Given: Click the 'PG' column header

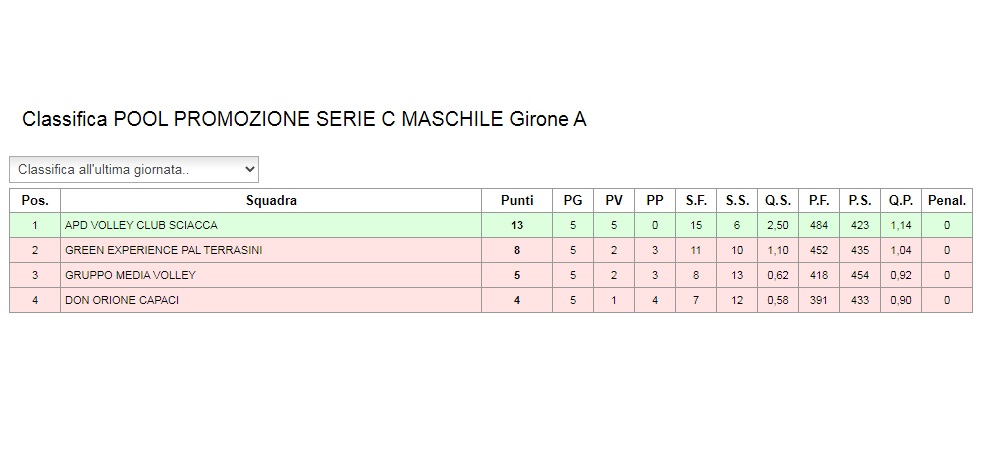Looking at the screenshot, I should 573,201.
